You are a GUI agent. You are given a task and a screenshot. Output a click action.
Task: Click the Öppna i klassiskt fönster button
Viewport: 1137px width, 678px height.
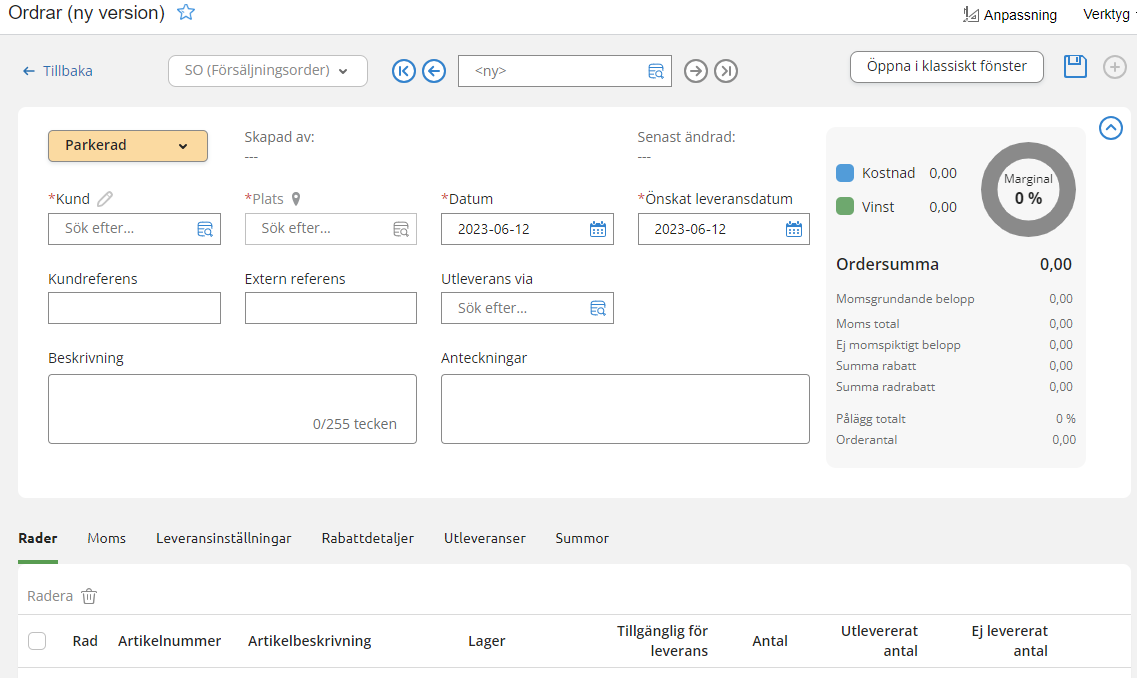(x=946, y=67)
